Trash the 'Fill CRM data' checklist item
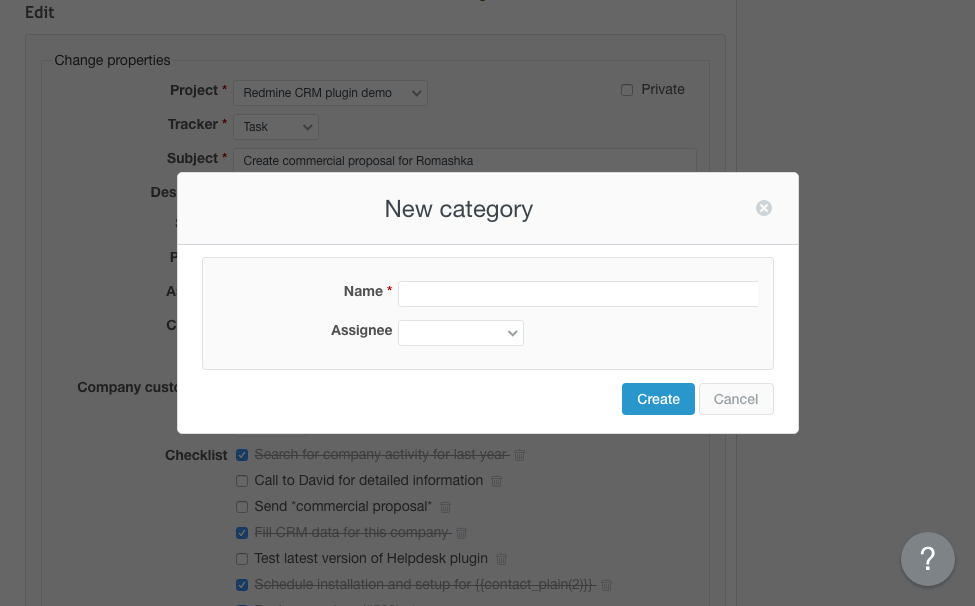Viewport: 975px width, 606px height. pos(462,533)
